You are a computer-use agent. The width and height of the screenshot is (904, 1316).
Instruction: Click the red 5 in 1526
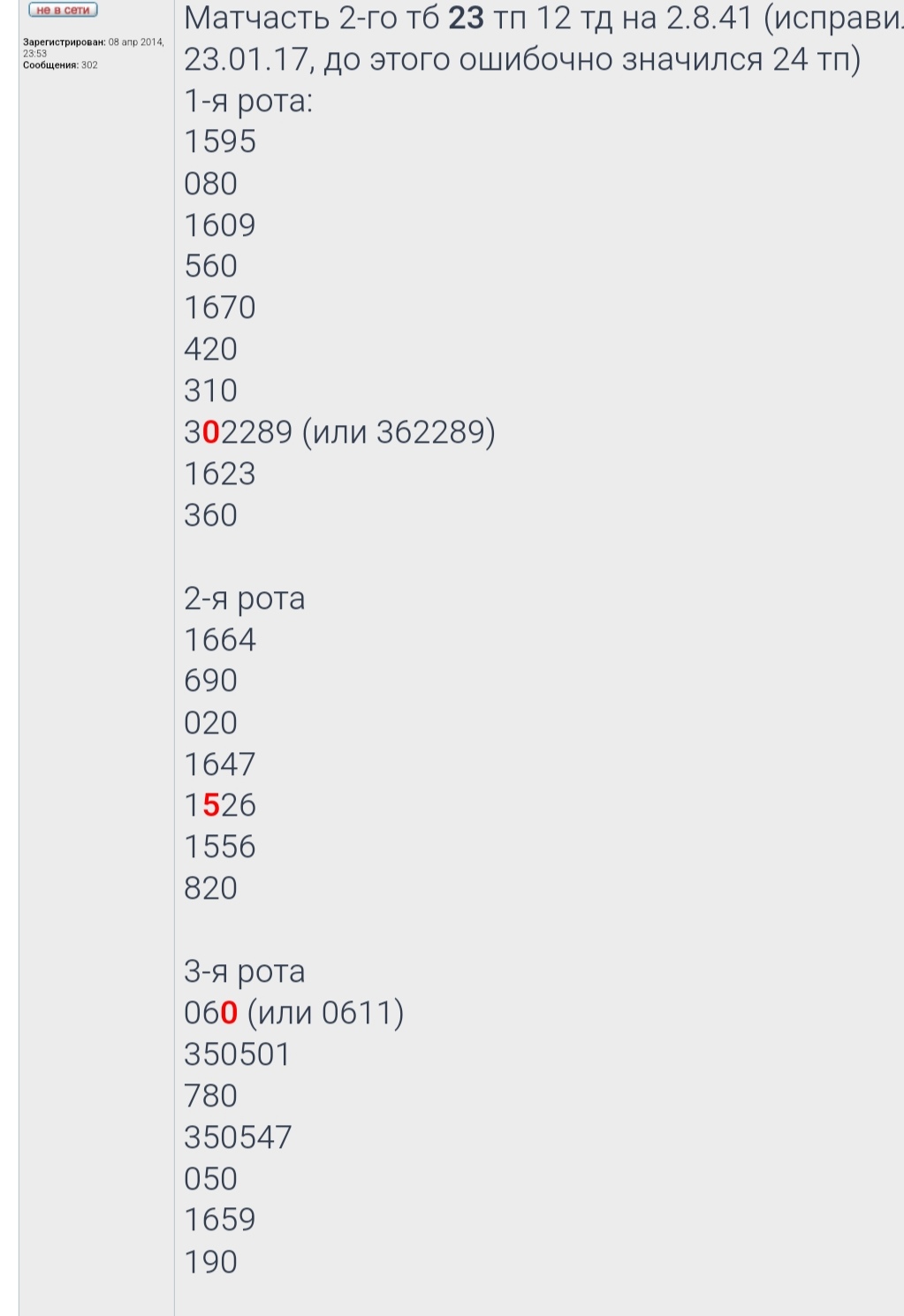click(x=211, y=805)
